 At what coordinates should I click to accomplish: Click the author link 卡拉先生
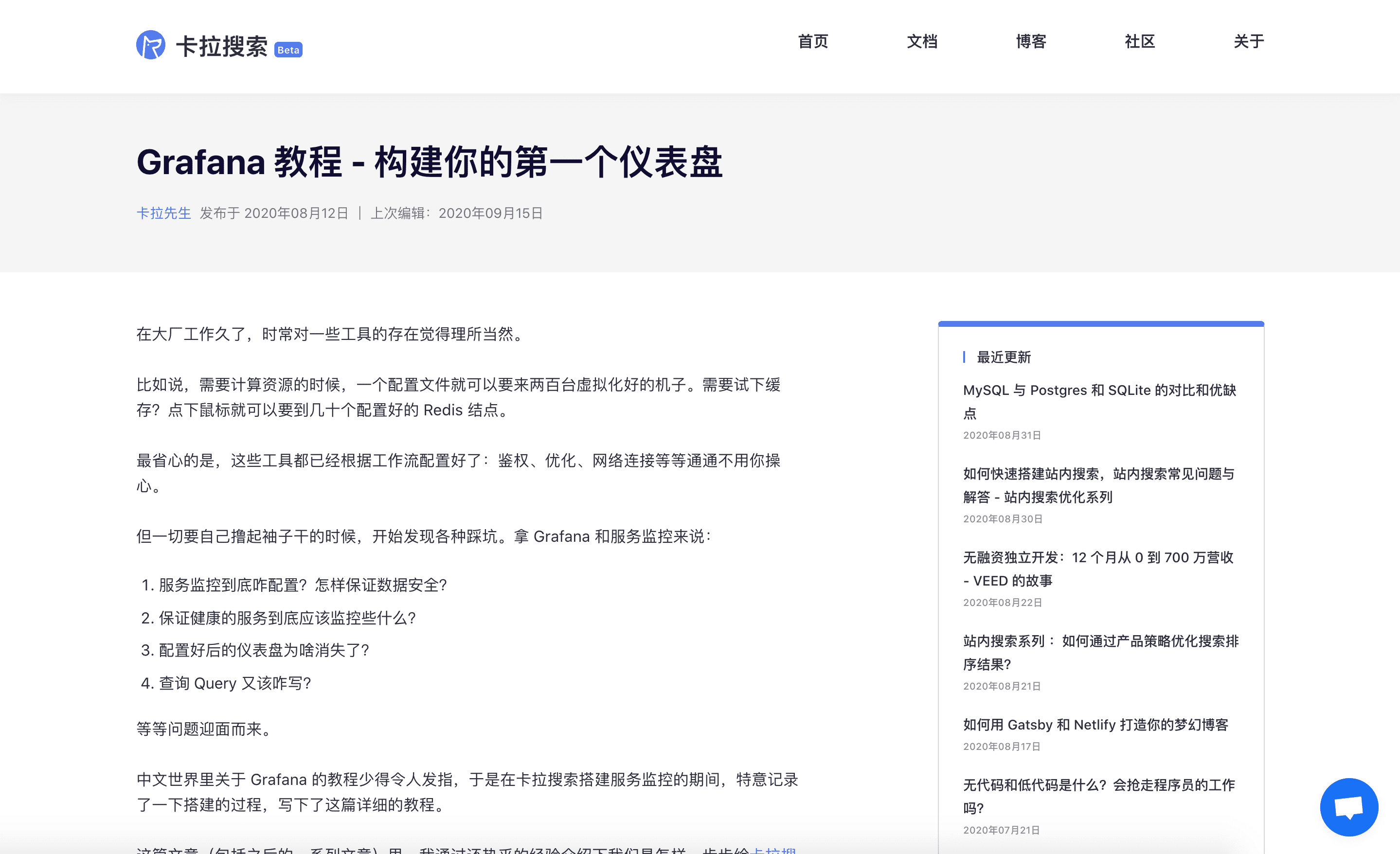(163, 213)
